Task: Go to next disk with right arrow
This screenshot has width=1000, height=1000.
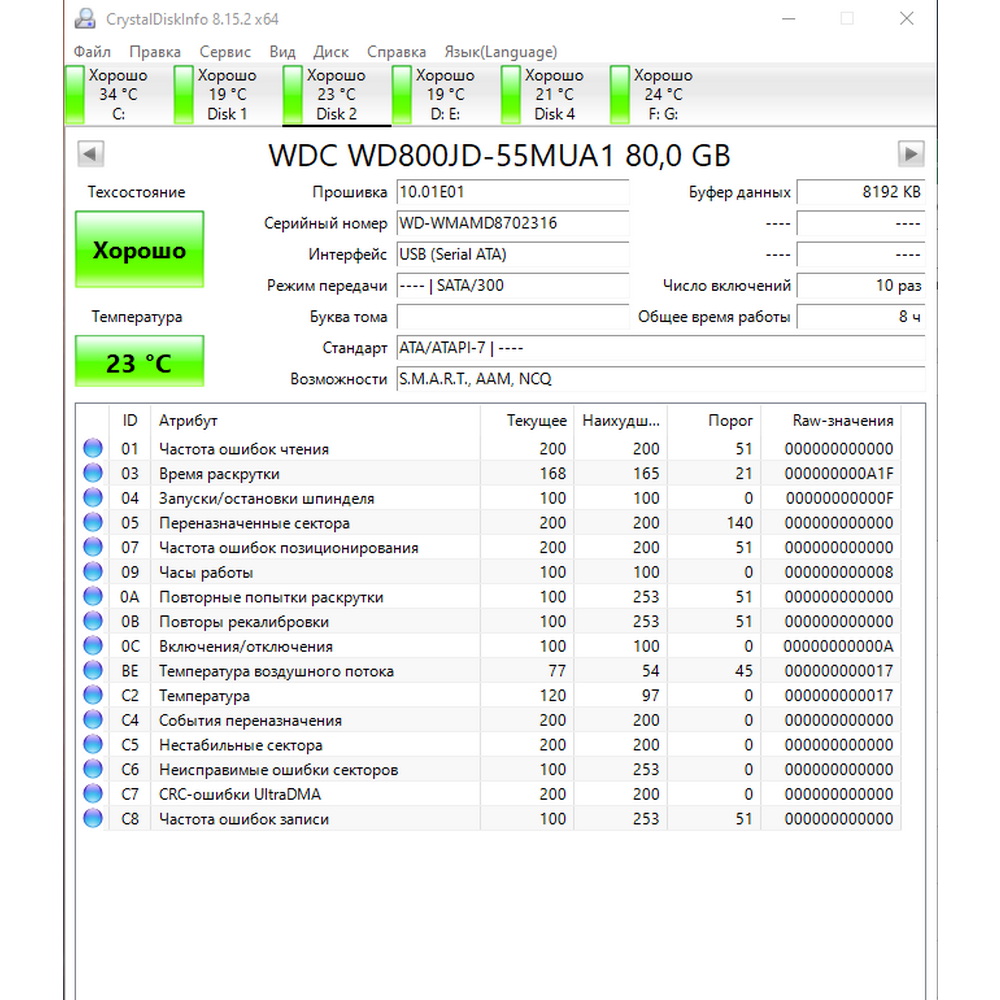Action: pos(910,154)
